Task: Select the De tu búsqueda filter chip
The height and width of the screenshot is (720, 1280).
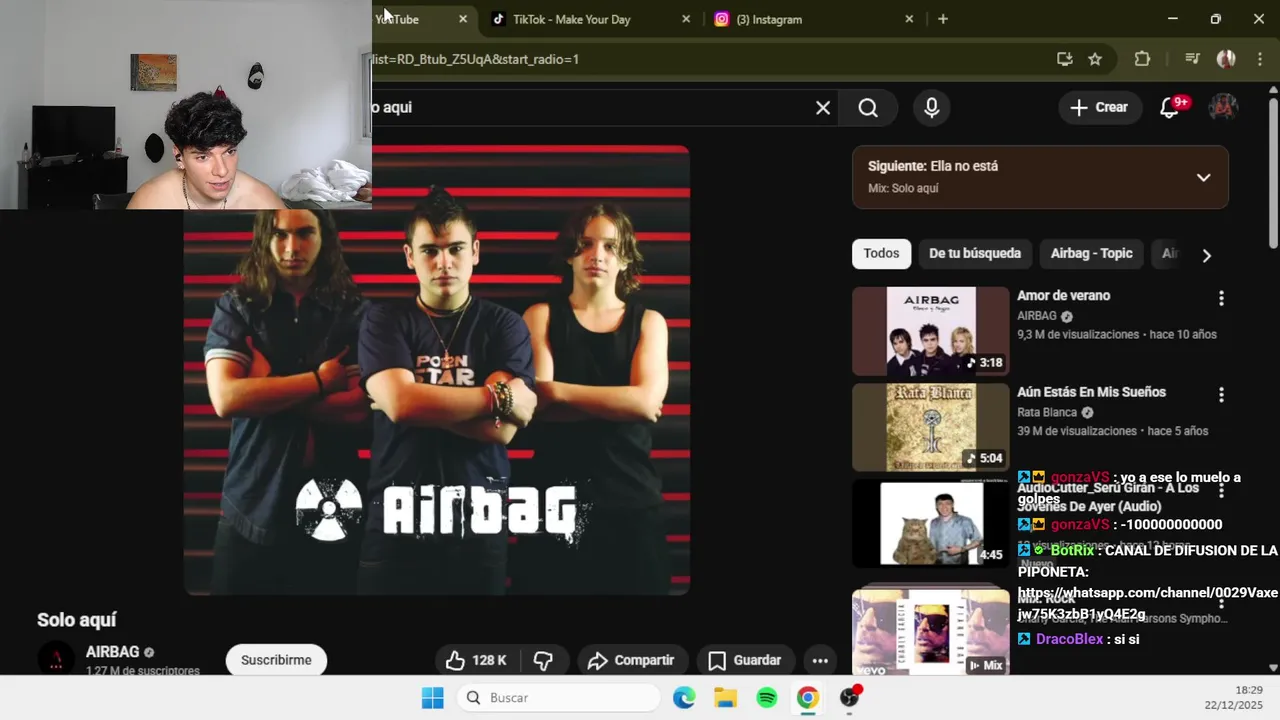Action: coord(975,253)
